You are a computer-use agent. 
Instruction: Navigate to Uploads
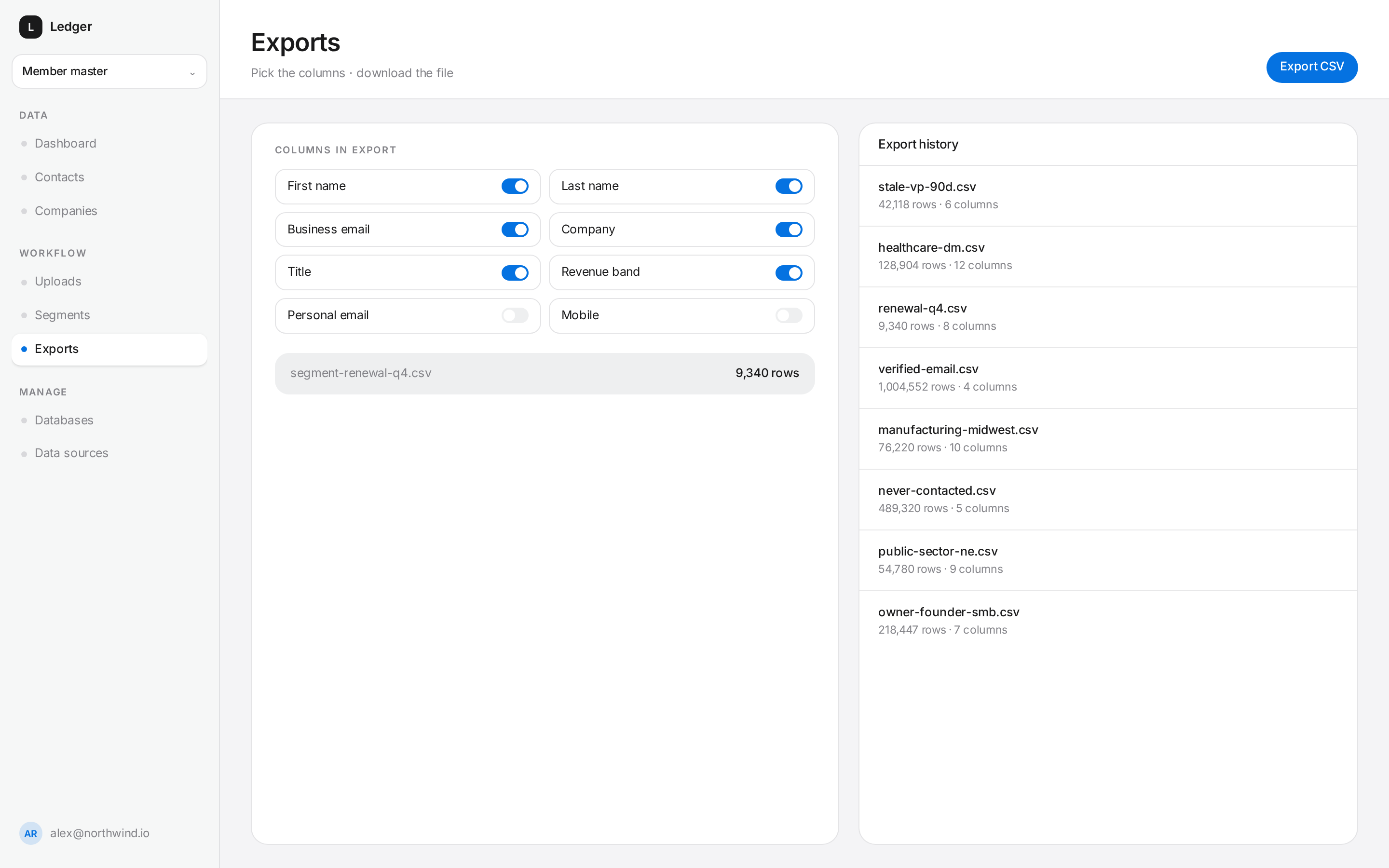[109, 282]
